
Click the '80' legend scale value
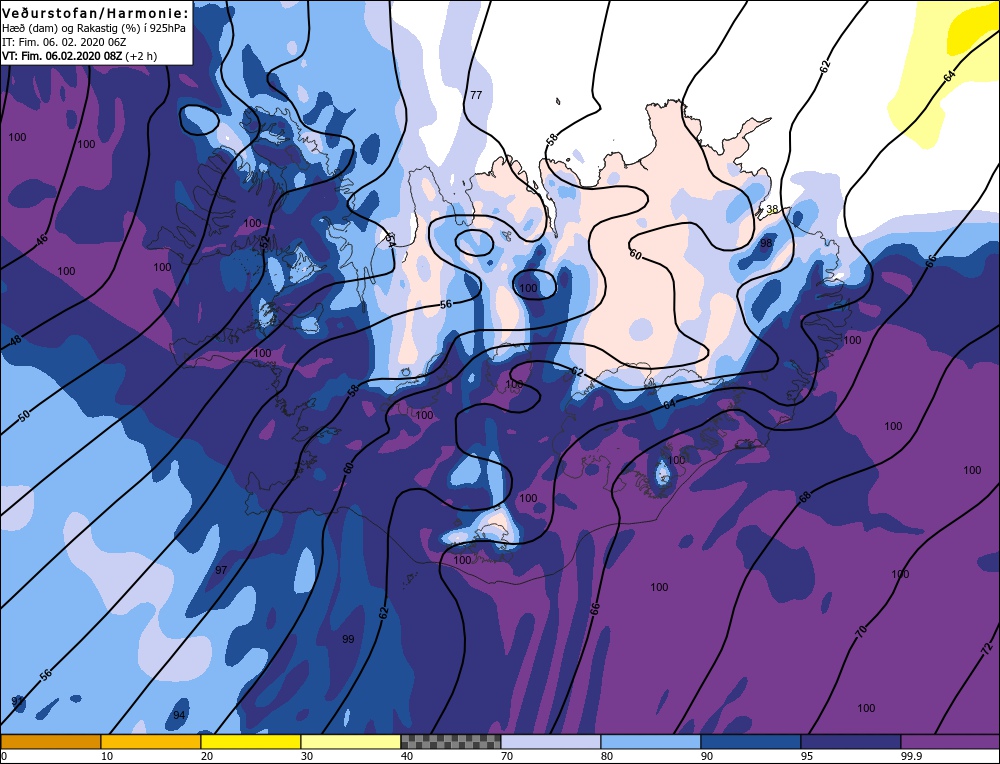pos(607,756)
